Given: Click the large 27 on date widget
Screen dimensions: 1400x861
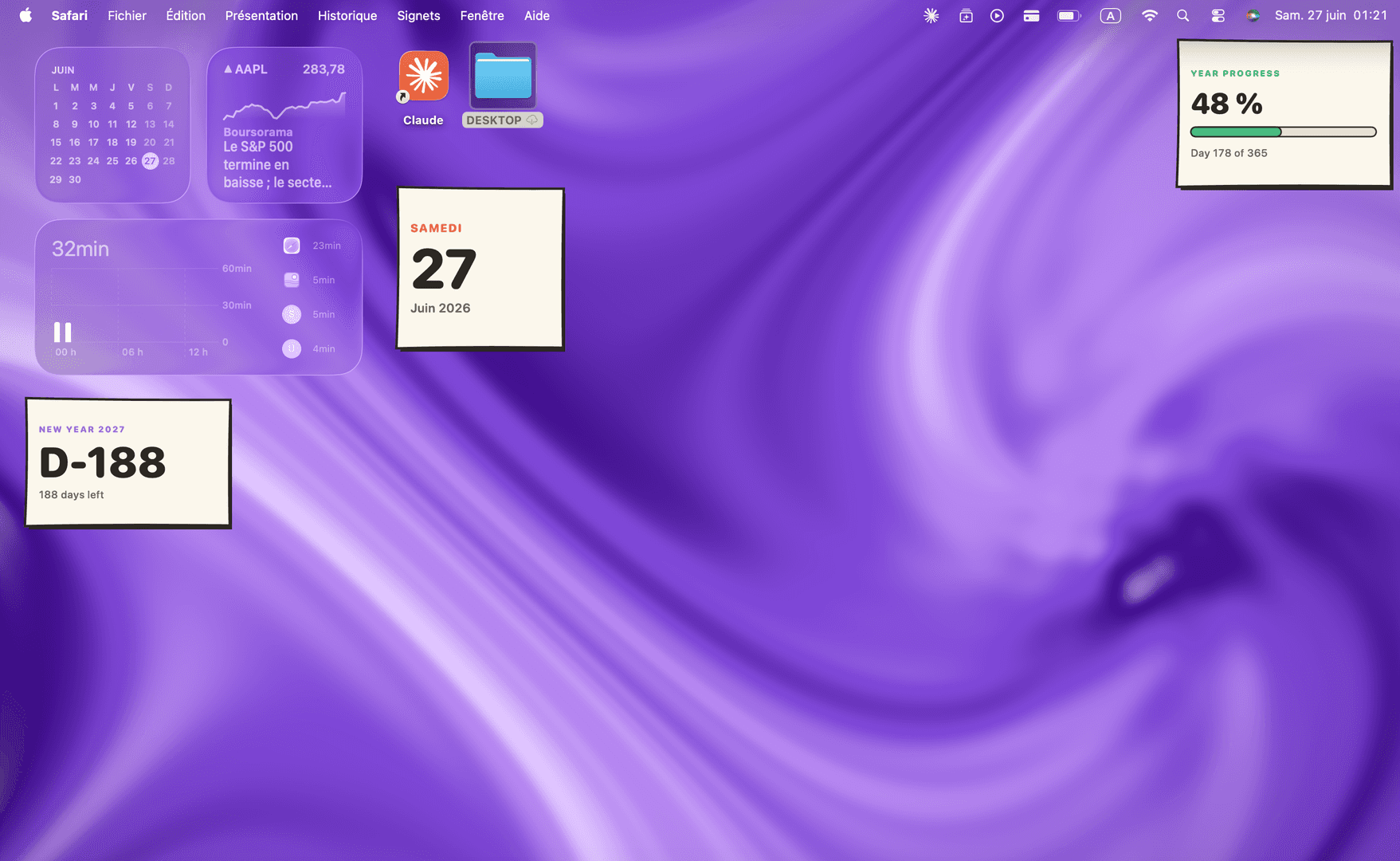Looking at the screenshot, I should (444, 269).
